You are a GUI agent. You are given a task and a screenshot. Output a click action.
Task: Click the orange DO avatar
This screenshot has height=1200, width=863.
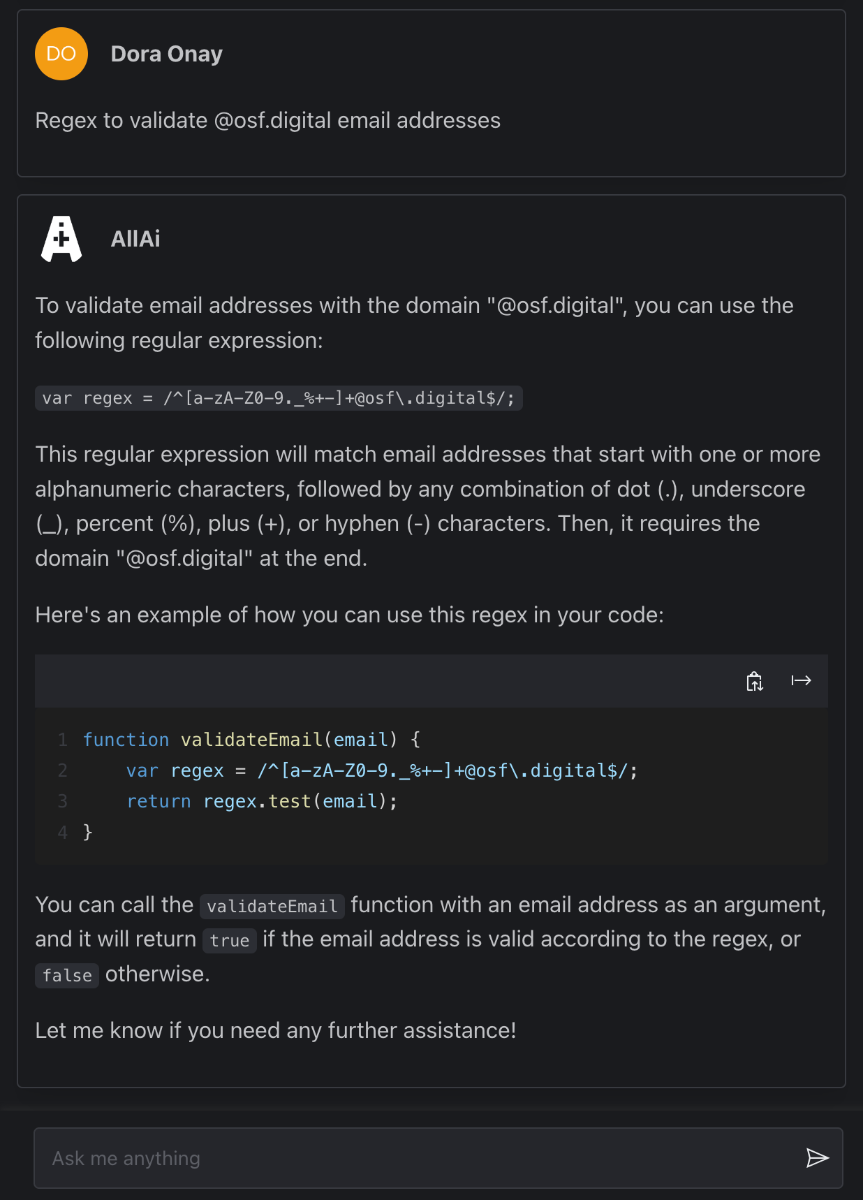pyautogui.click(x=61, y=54)
